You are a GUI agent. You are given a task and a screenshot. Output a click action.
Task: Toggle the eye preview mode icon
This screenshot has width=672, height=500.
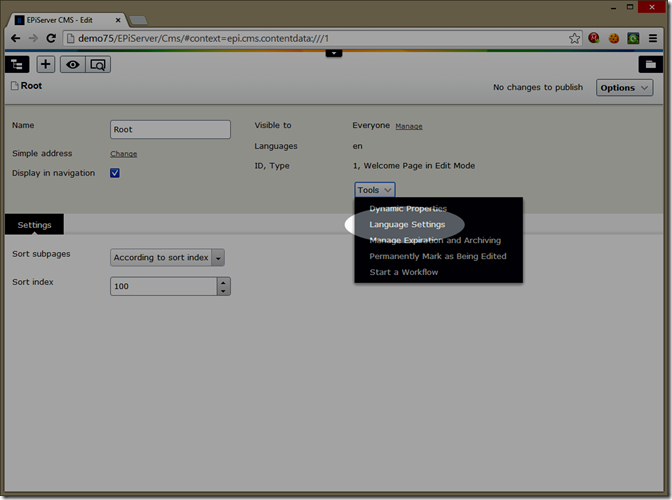pyautogui.click(x=72, y=64)
